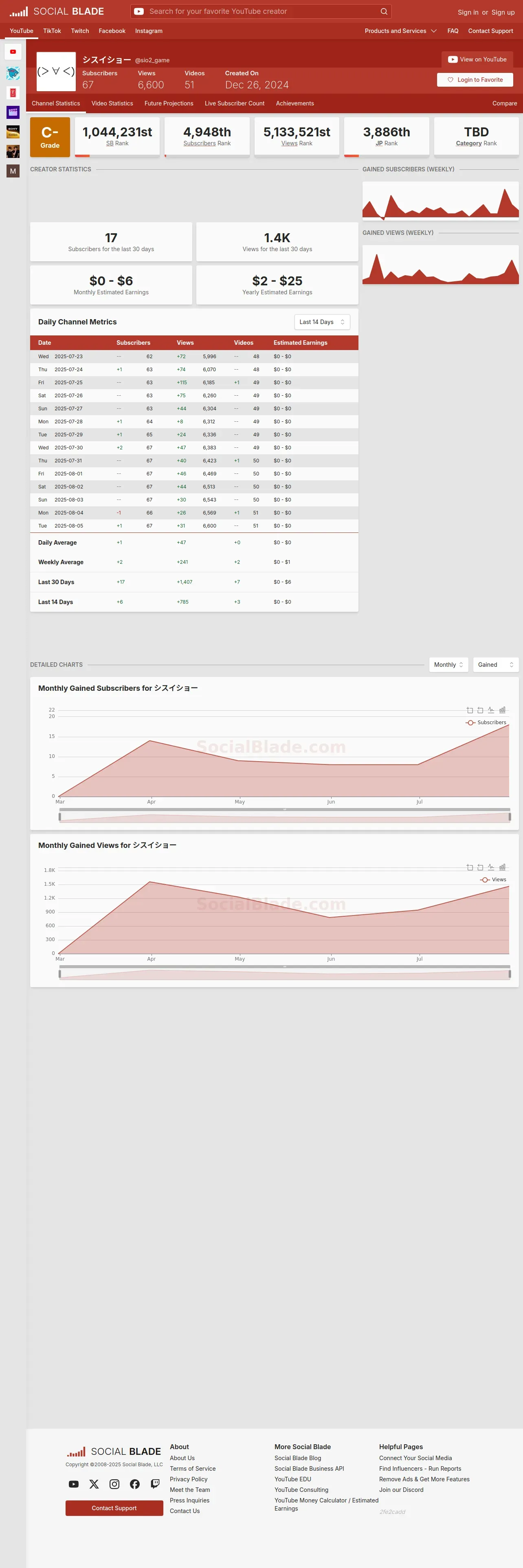Image resolution: width=523 pixels, height=1568 pixels.
Task: Open the Future Projections tab
Action: point(169,103)
